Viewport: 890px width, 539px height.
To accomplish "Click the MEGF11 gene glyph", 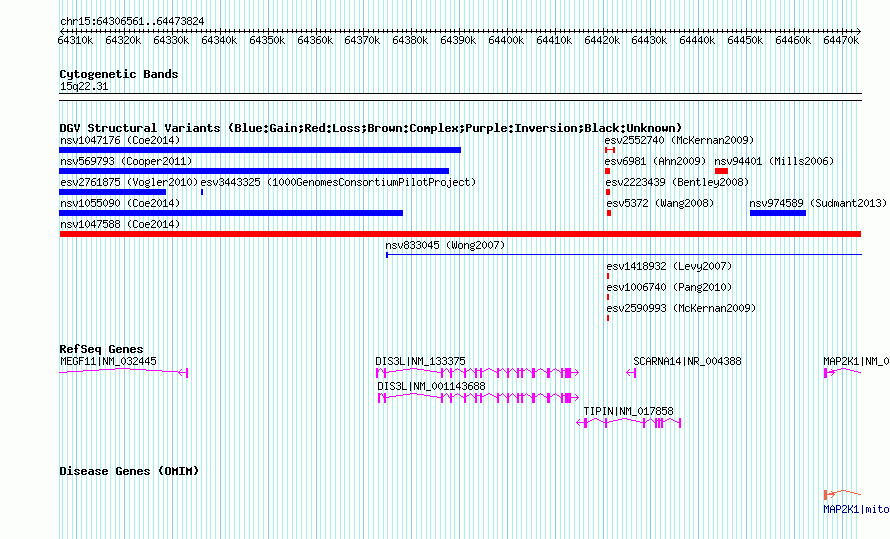I will pyautogui.click(x=124, y=372).
